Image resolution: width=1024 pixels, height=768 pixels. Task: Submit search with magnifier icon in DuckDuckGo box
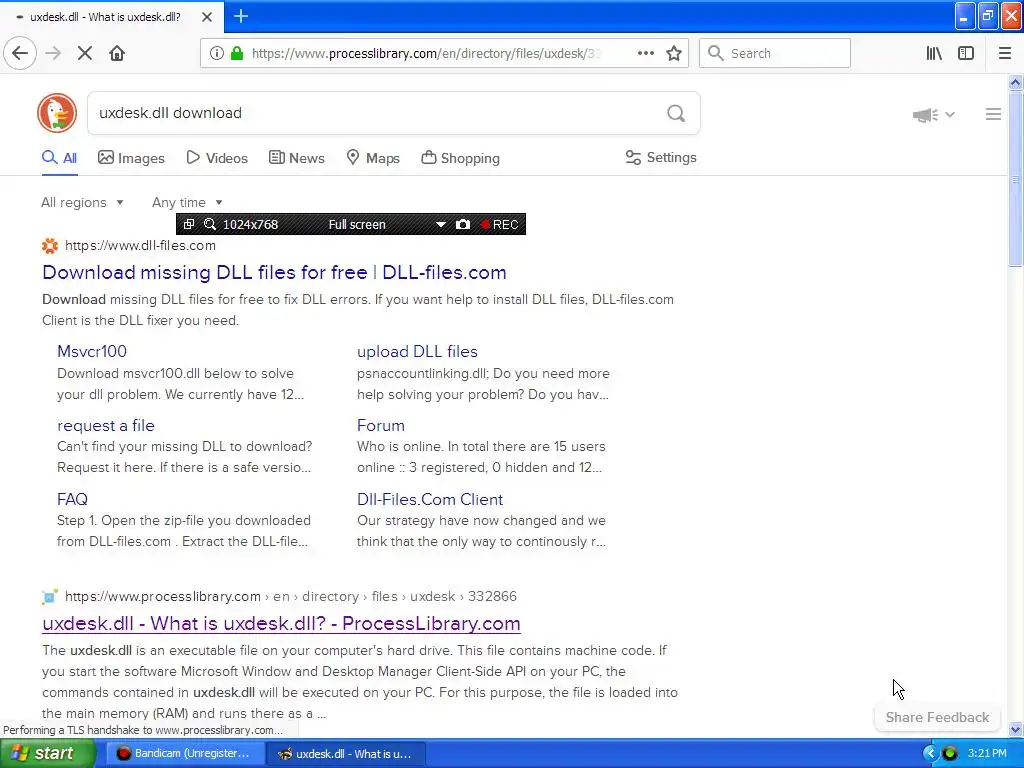676,114
